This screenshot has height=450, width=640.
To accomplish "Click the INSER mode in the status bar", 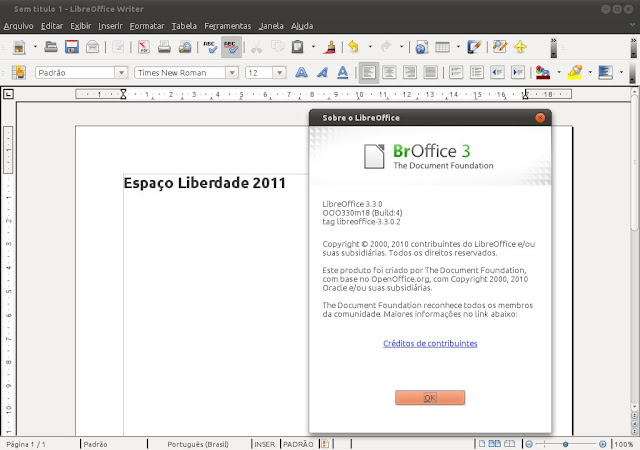I will (264, 444).
